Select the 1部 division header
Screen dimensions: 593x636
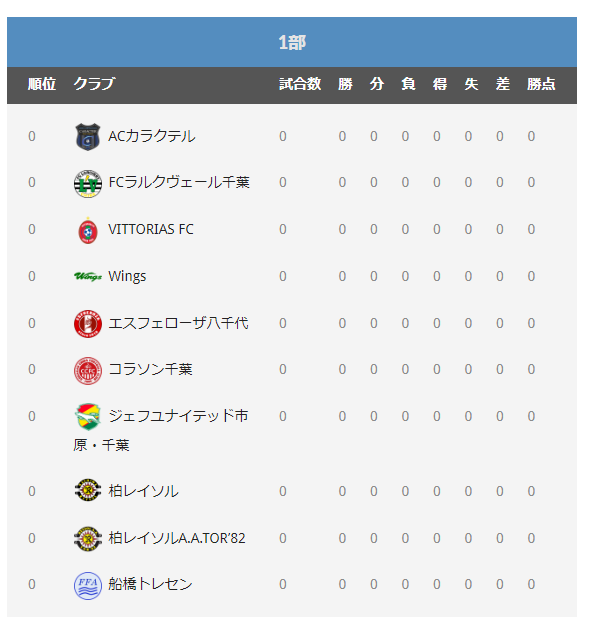292,42
